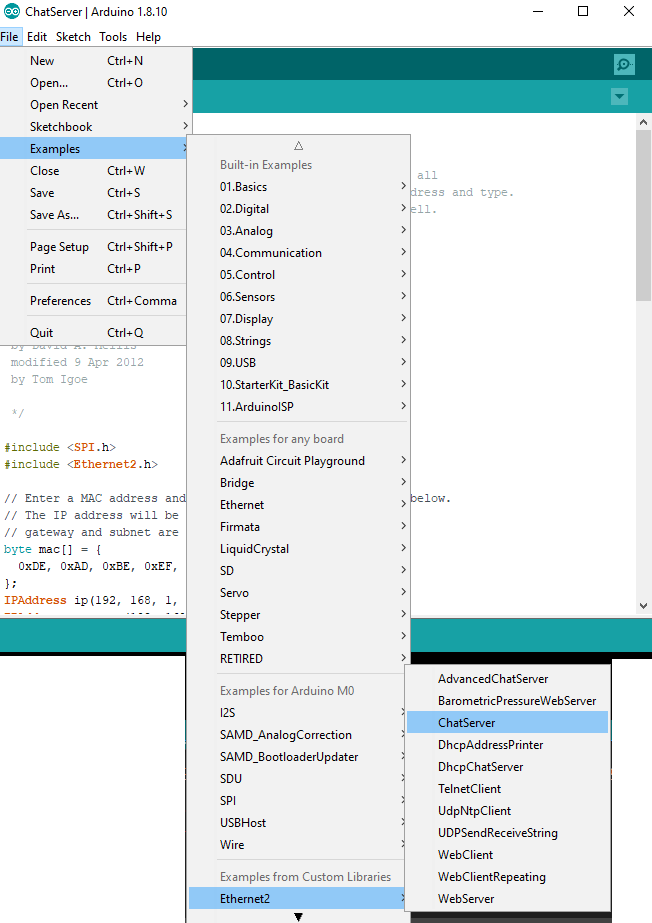Load the DhcpChatServer example
The height and width of the screenshot is (923, 652).
(507, 766)
